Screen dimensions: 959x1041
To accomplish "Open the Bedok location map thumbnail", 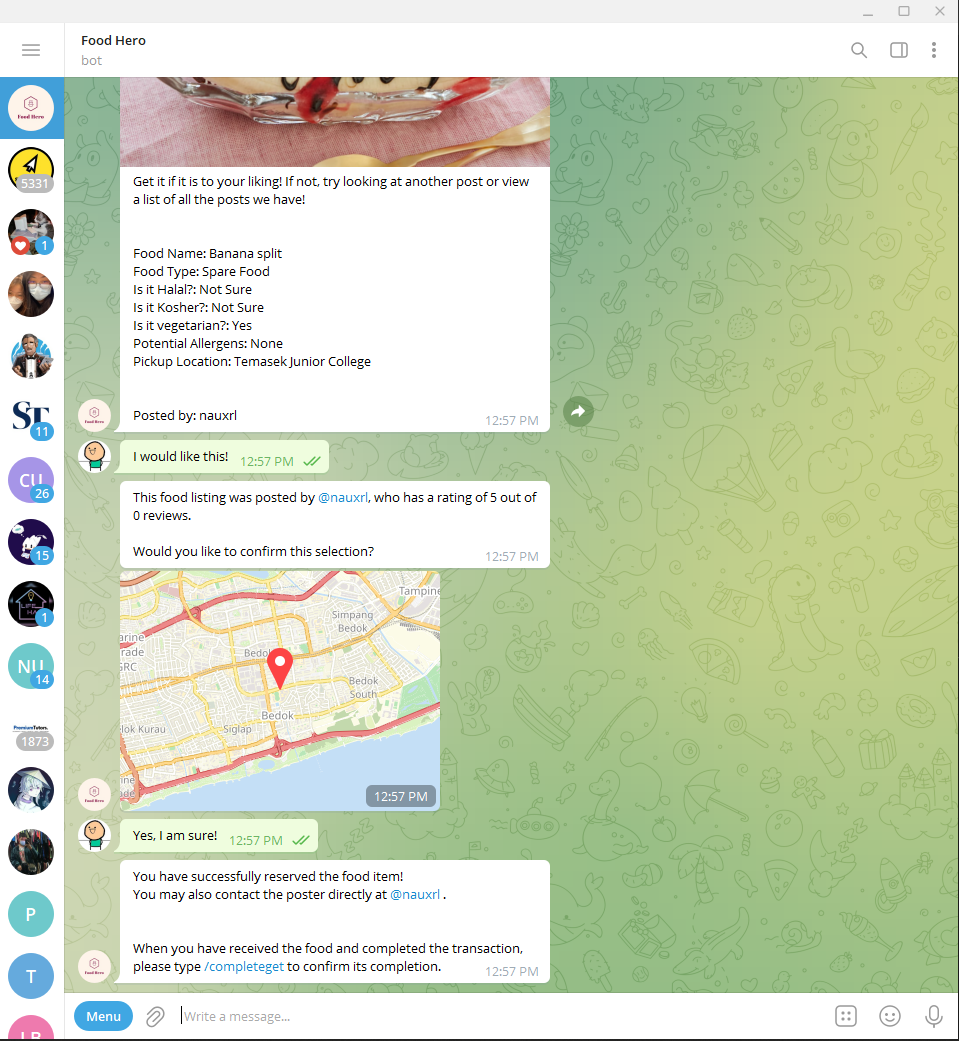I will click(280, 690).
